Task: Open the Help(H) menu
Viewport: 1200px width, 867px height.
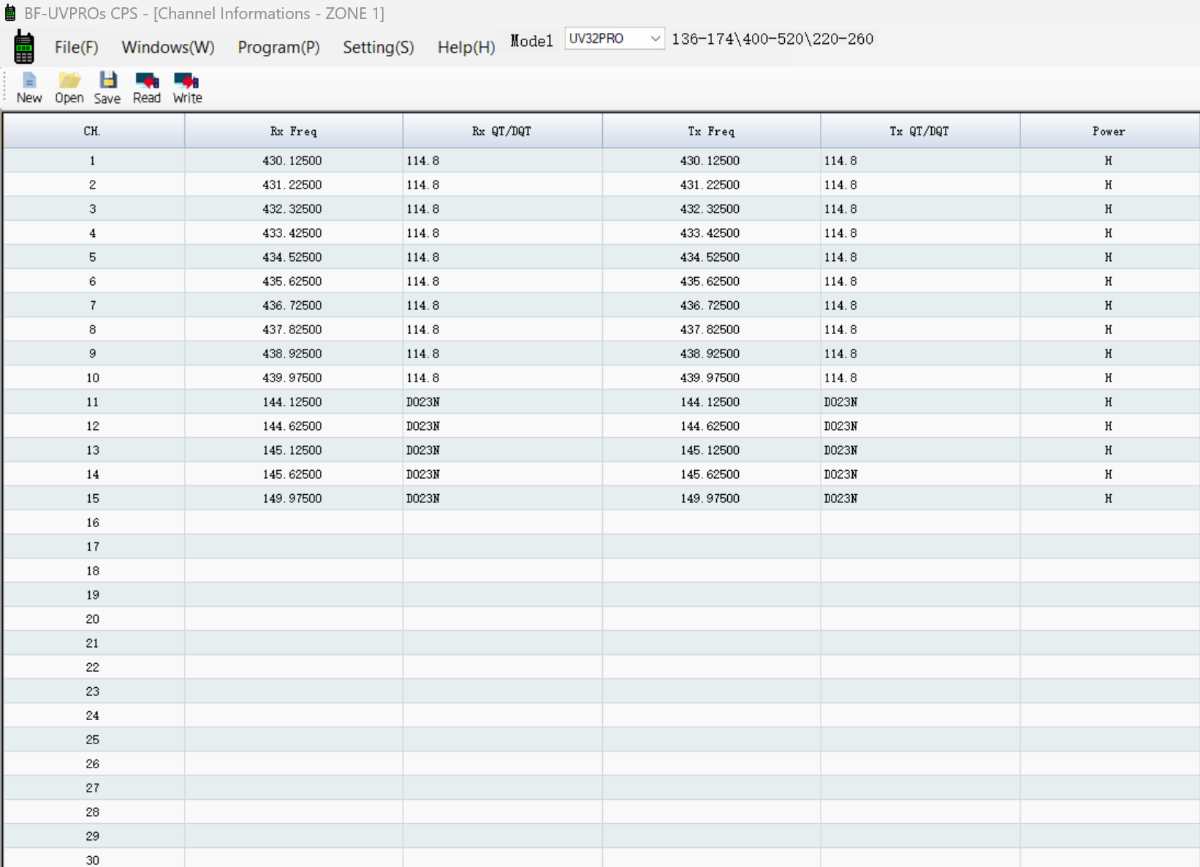Action: coord(466,47)
